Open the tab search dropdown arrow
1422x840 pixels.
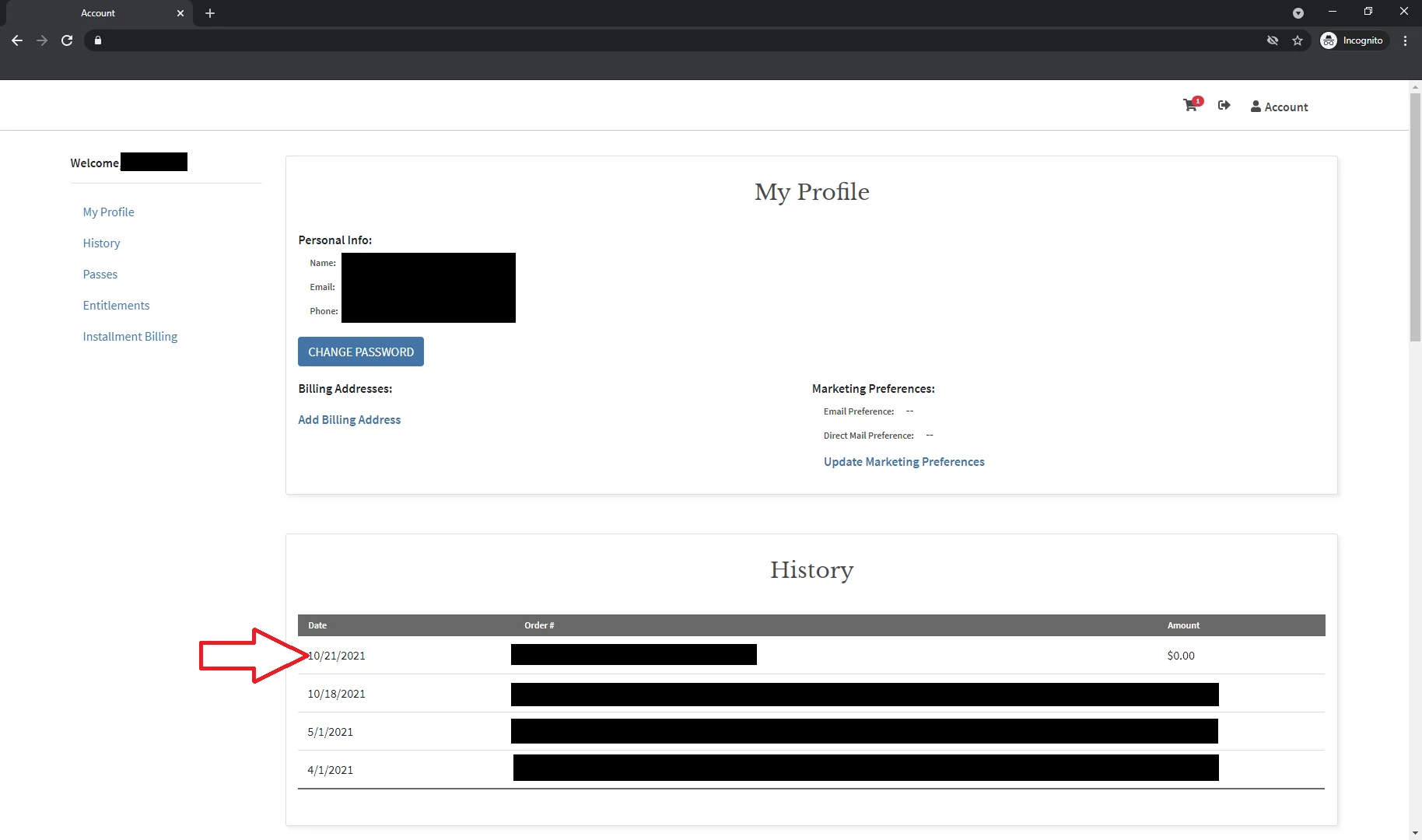(1298, 13)
